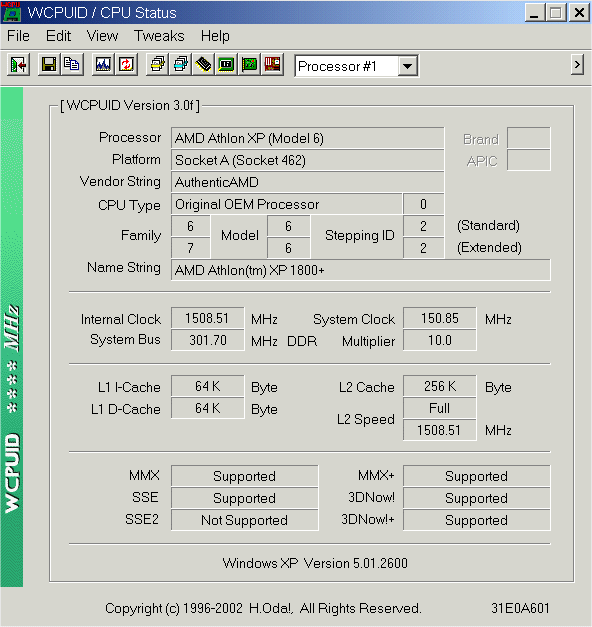Viewport: 592px width, 627px height.
Task: Click the memory chip module icon
Action: [203, 64]
